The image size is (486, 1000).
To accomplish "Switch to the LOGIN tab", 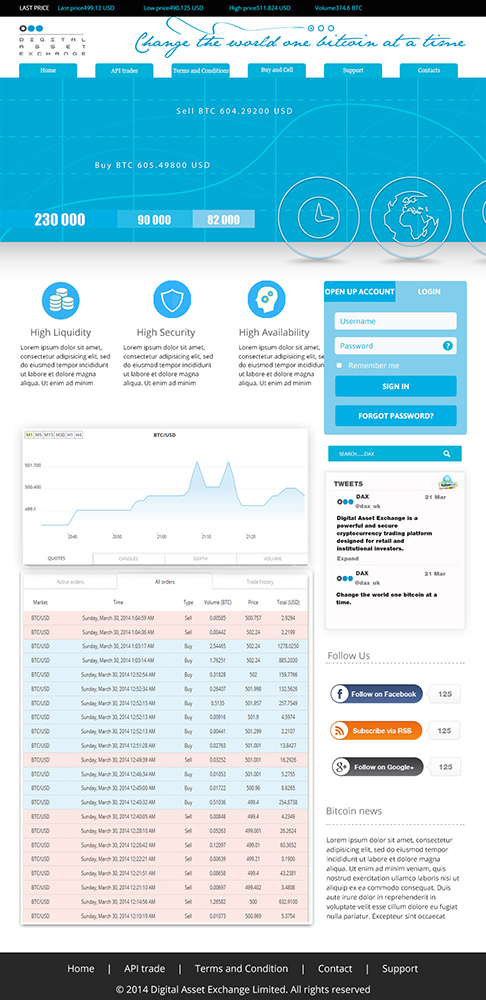I will click(429, 291).
